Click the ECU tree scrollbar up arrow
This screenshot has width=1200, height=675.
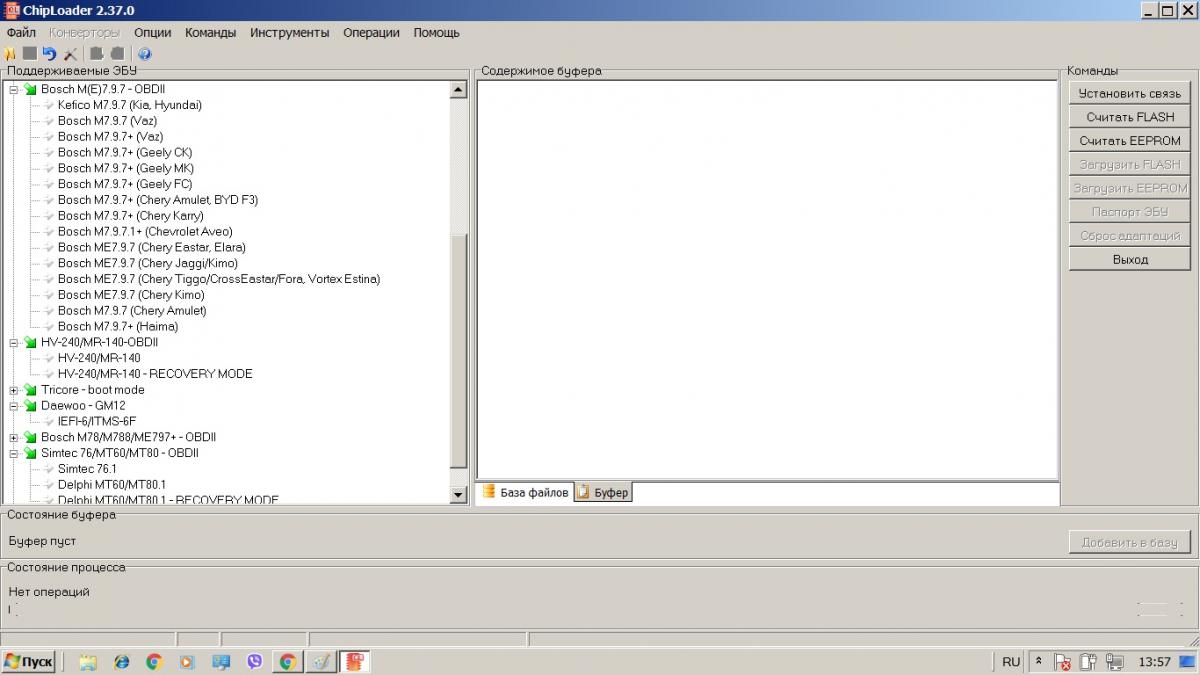coord(459,90)
